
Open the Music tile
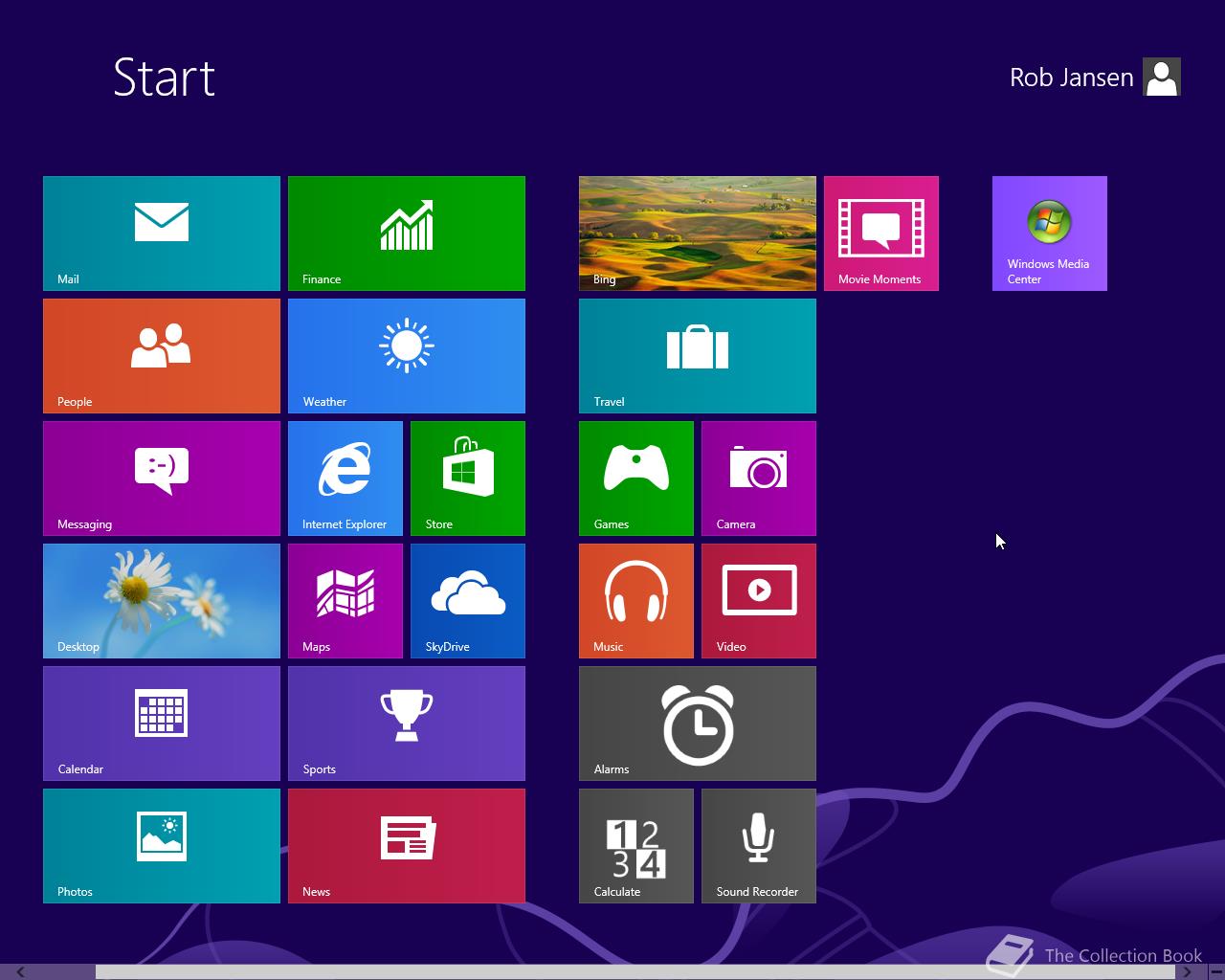tap(636, 601)
